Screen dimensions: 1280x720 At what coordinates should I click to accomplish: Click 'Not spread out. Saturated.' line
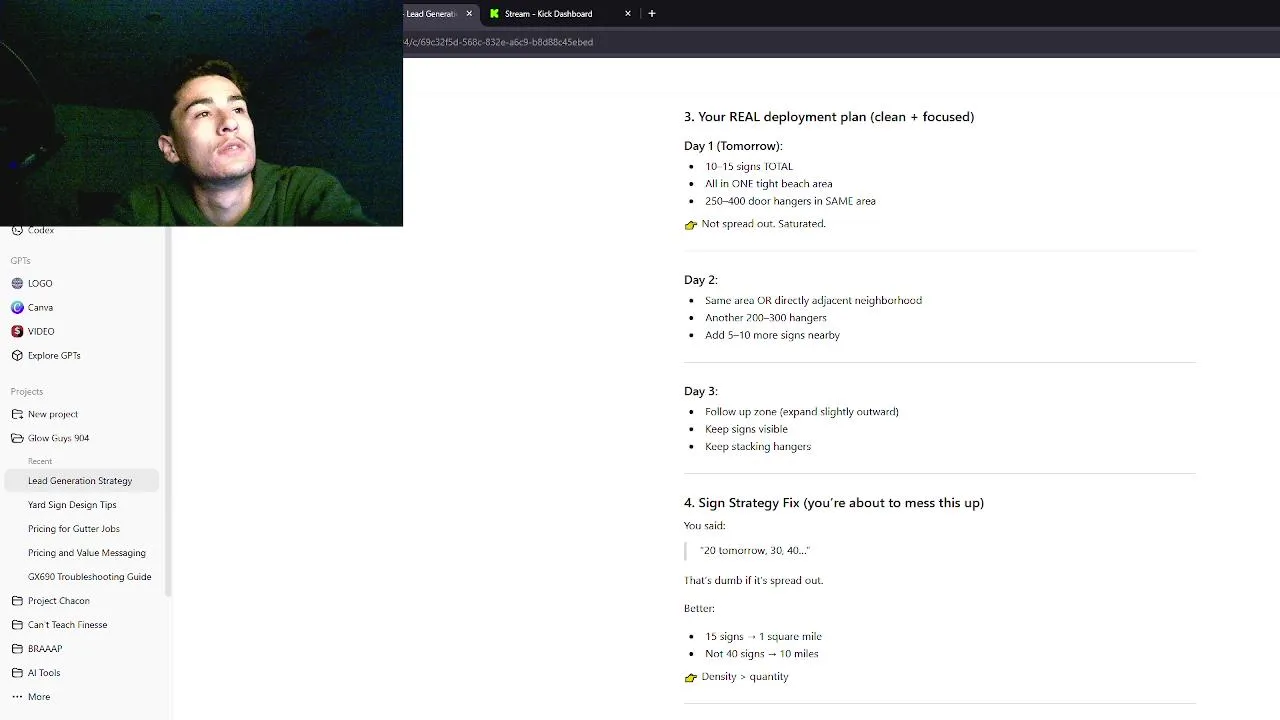pyautogui.click(x=763, y=224)
